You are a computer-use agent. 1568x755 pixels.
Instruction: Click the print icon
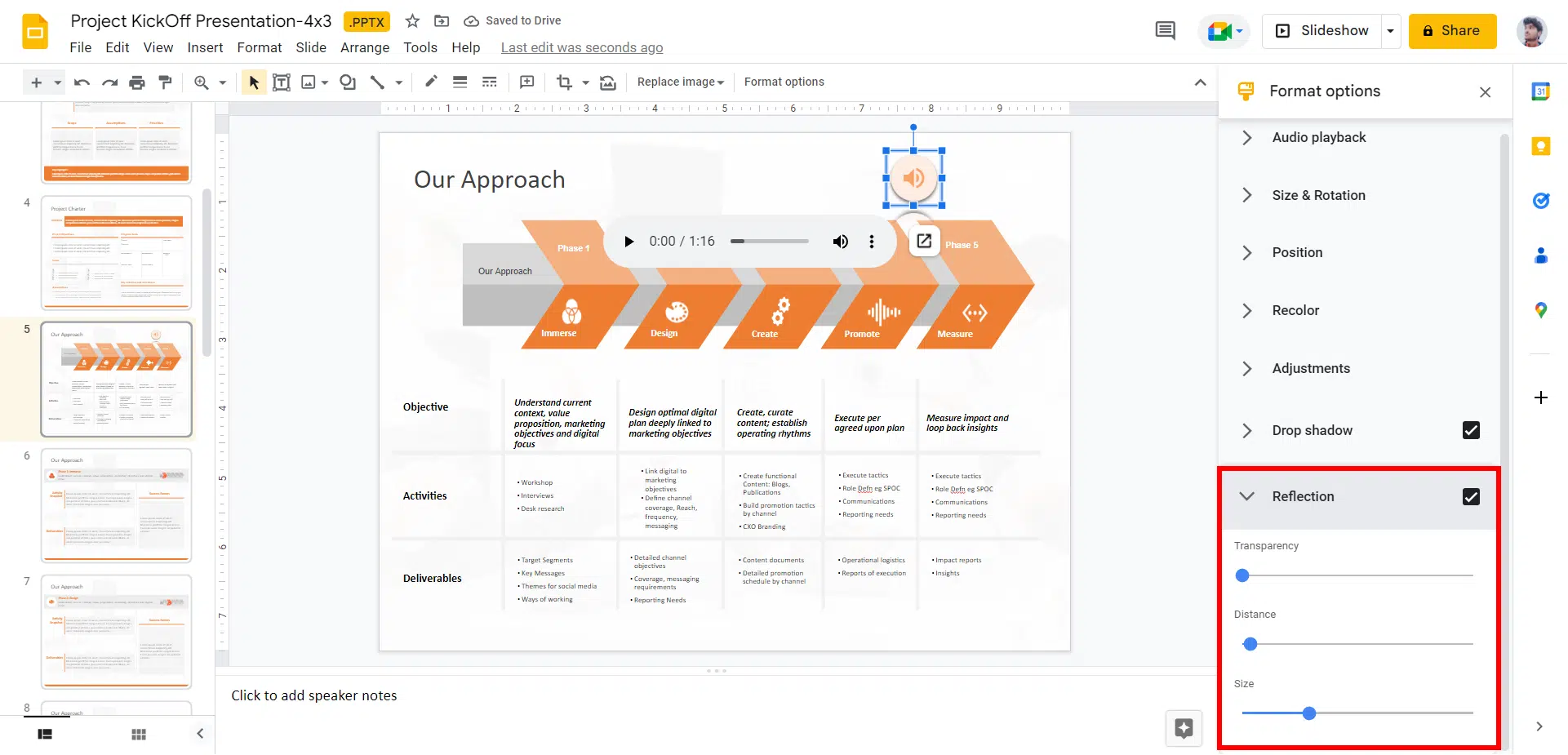tap(137, 82)
